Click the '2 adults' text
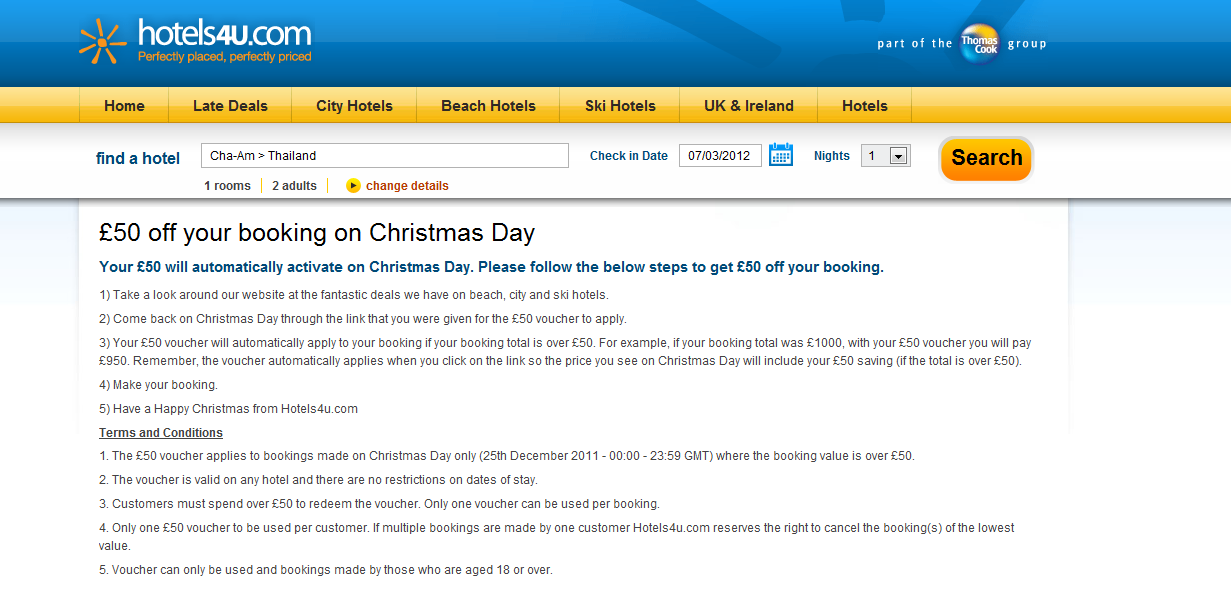The width and height of the screenshot is (1231, 603). click(294, 186)
